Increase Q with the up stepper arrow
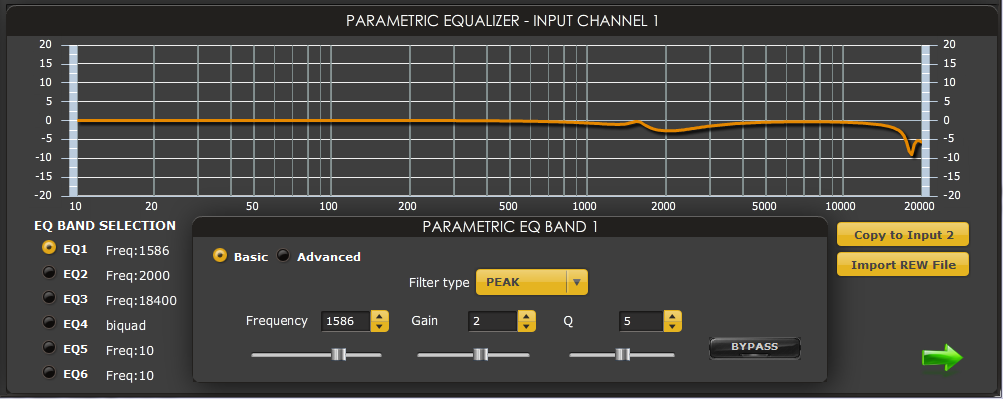Image resolution: width=1003 pixels, height=399 pixels. click(x=673, y=316)
